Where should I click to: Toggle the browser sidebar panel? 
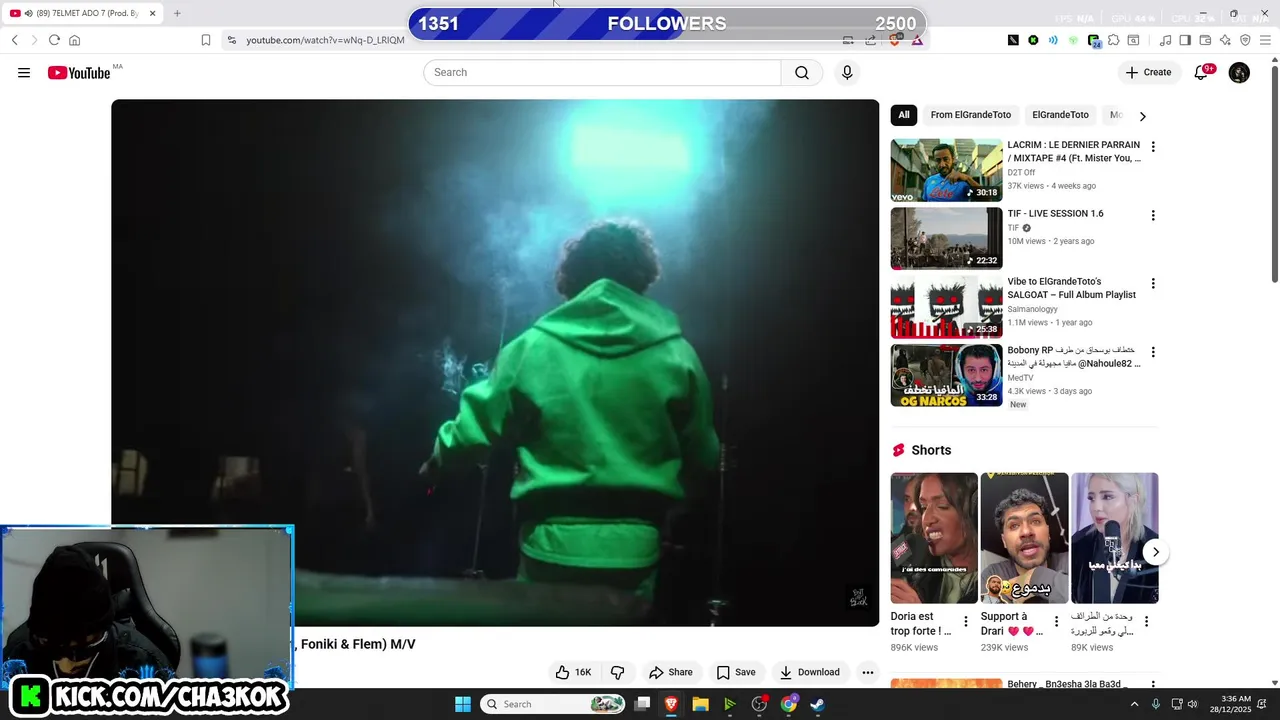point(1185,40)
